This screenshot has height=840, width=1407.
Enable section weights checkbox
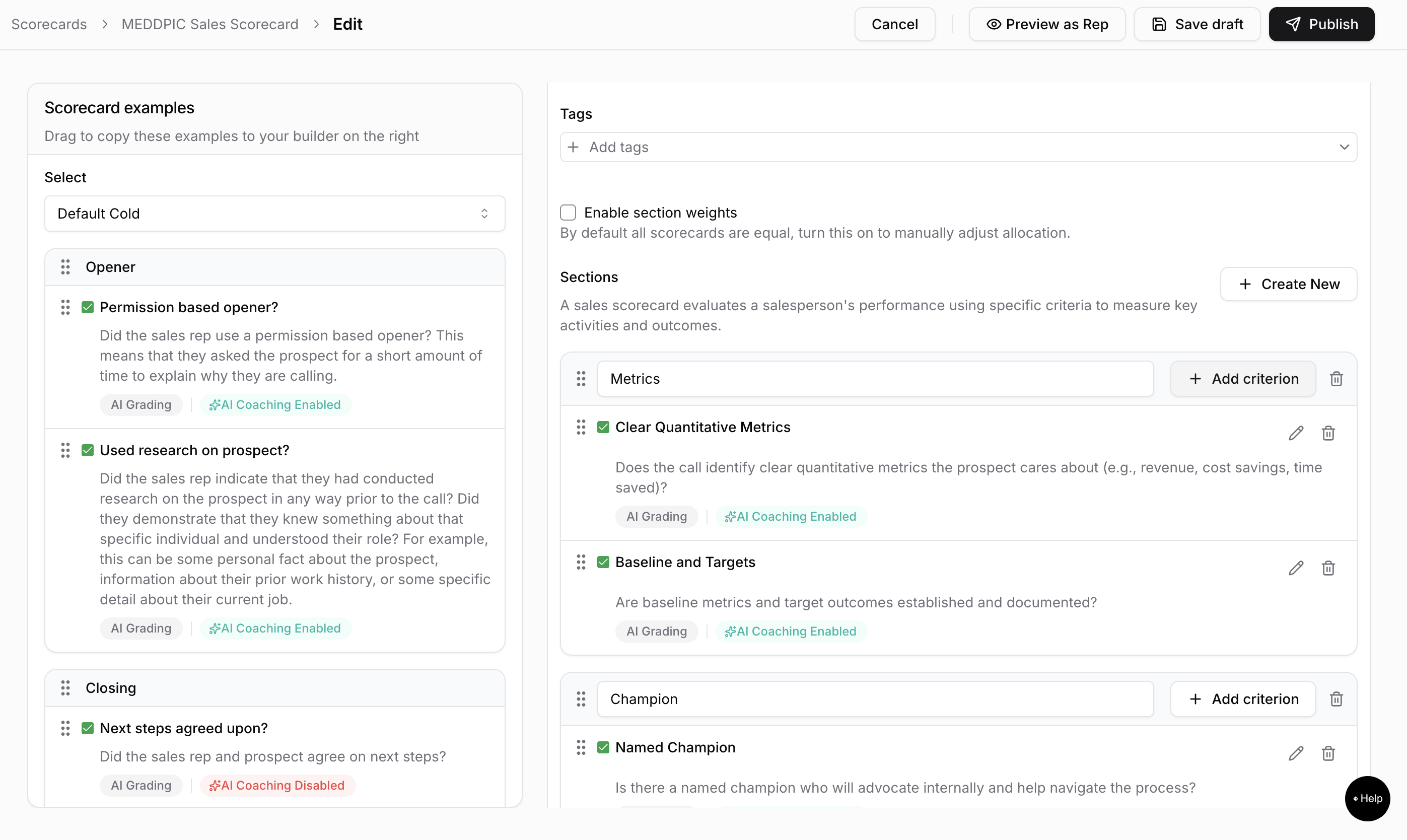[568, 213]
